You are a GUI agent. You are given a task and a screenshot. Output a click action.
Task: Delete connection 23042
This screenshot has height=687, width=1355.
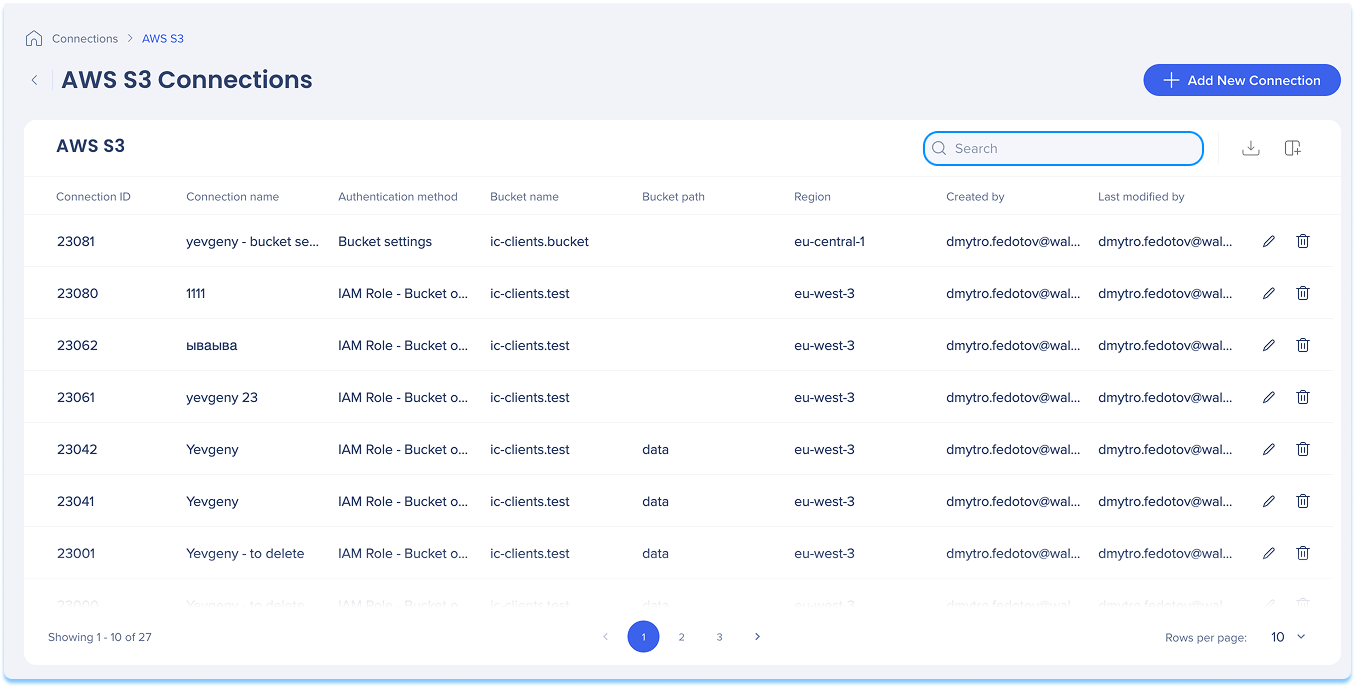[x=1303, y=449]
